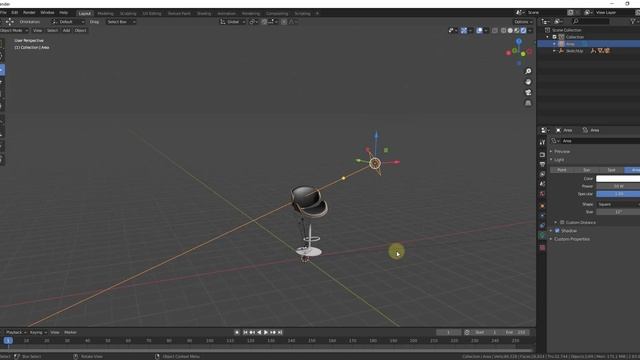Select material preview shading mode
Viewport: 640px width, 360px height.
(516, 30)
